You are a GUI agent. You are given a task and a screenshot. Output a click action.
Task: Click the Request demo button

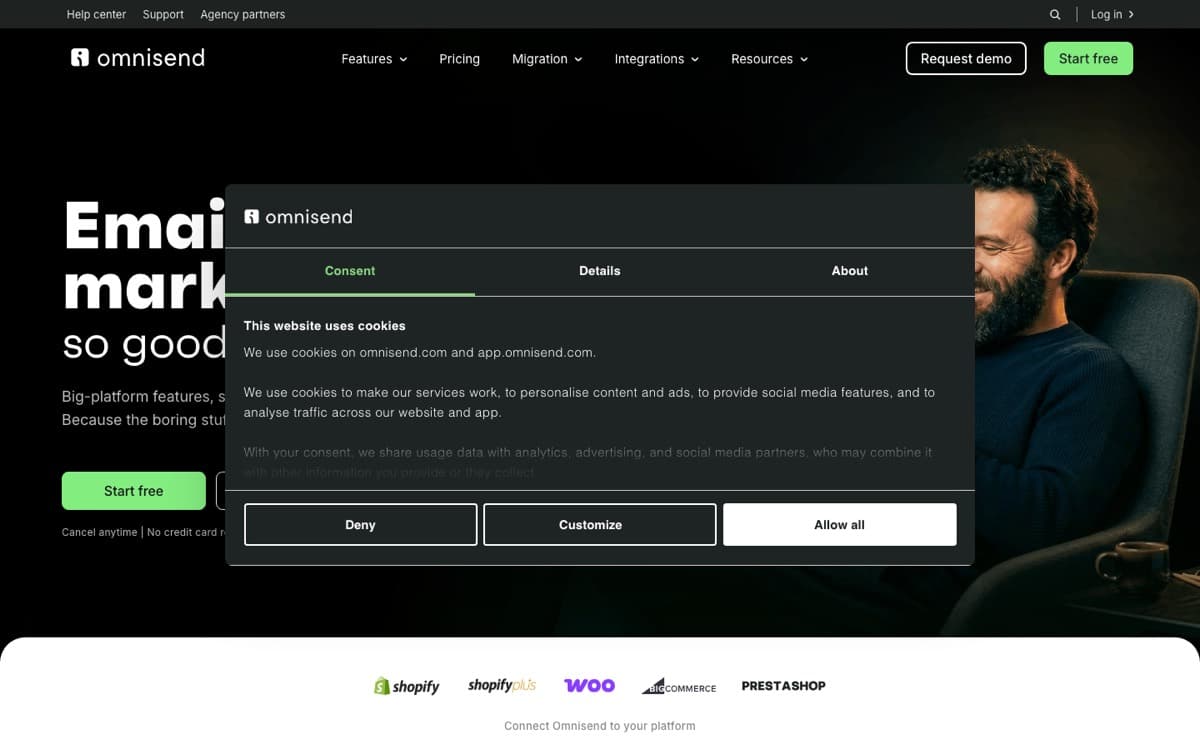point(966,59)
